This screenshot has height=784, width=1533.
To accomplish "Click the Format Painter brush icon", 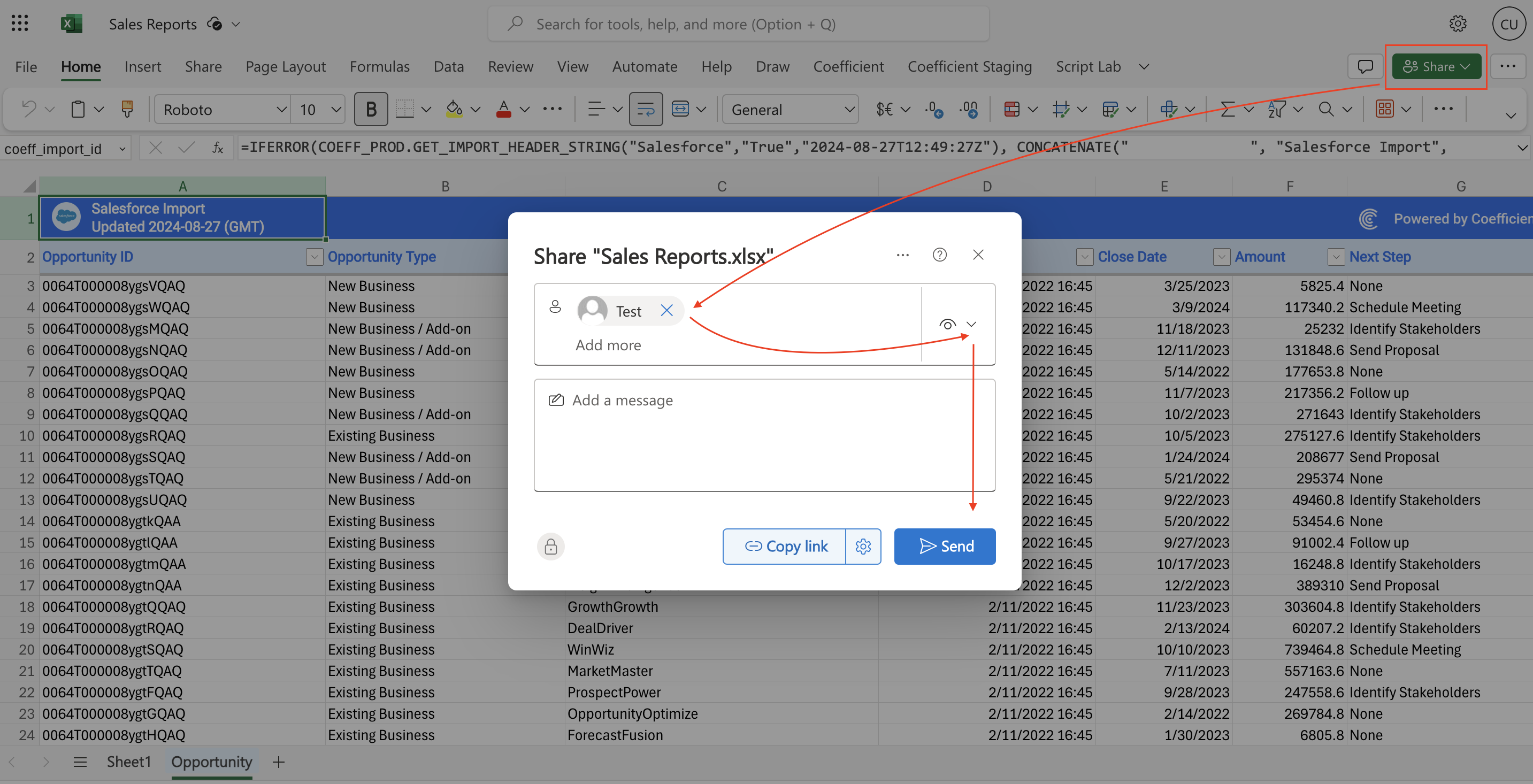I will (x=127, y=109).
